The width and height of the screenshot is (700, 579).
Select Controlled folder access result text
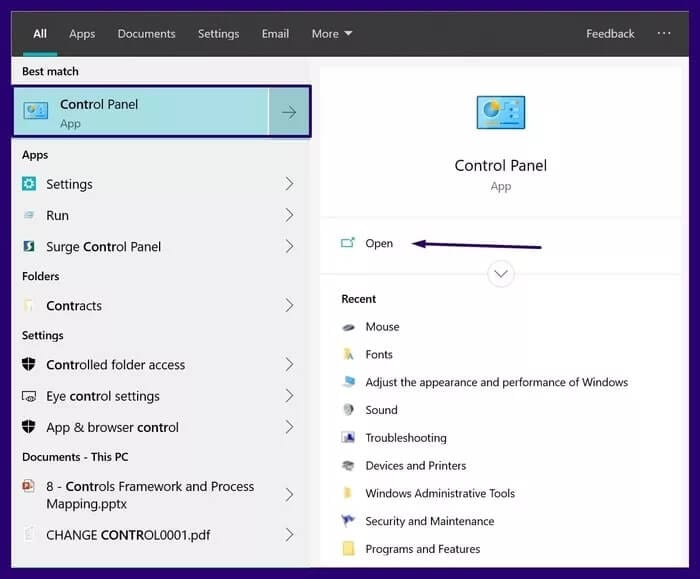coord(115,365)
